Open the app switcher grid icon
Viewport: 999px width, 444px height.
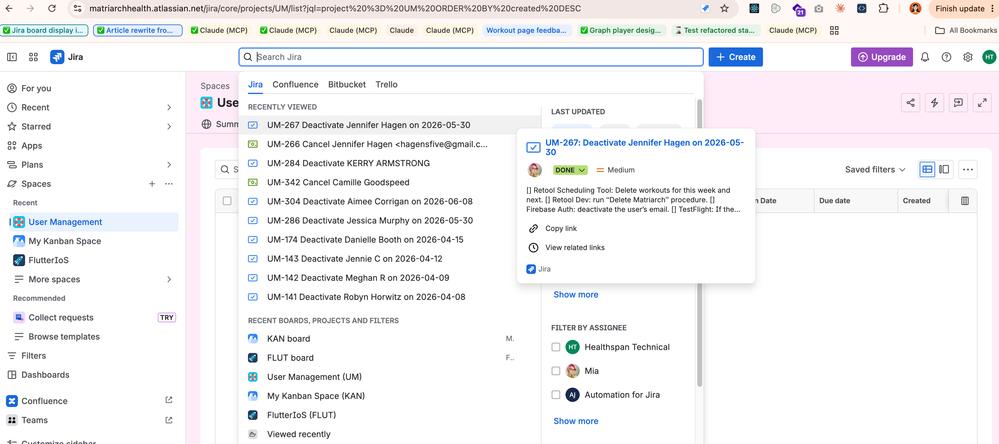[x=33, y=57]
